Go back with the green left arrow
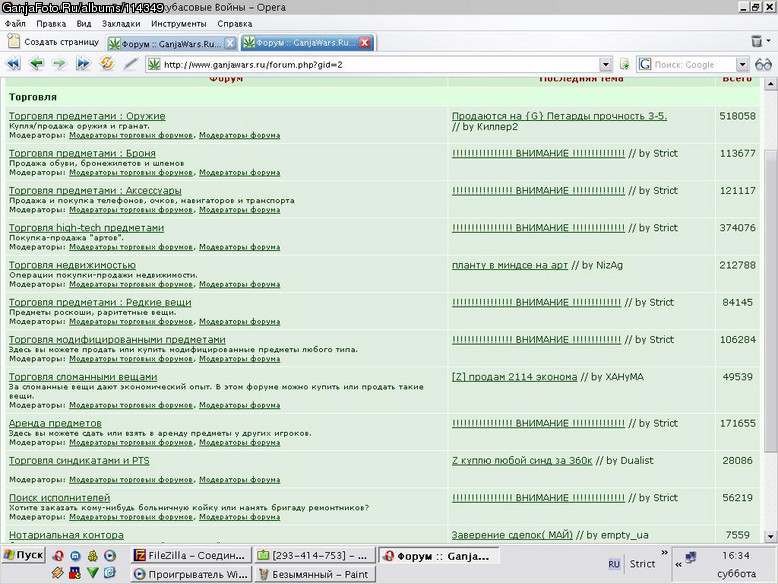Viewport: 778px width, 584px height. pyautogui.click(x=36, y=64)
